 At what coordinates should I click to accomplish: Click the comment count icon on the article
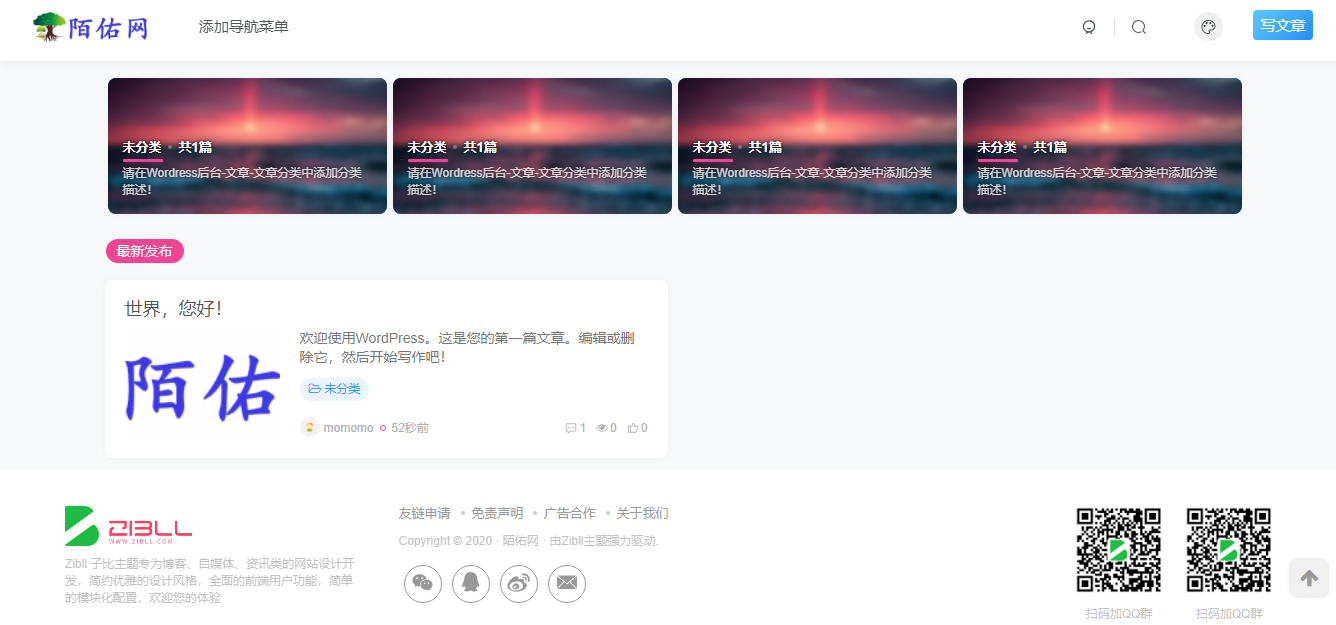point(571,427)
